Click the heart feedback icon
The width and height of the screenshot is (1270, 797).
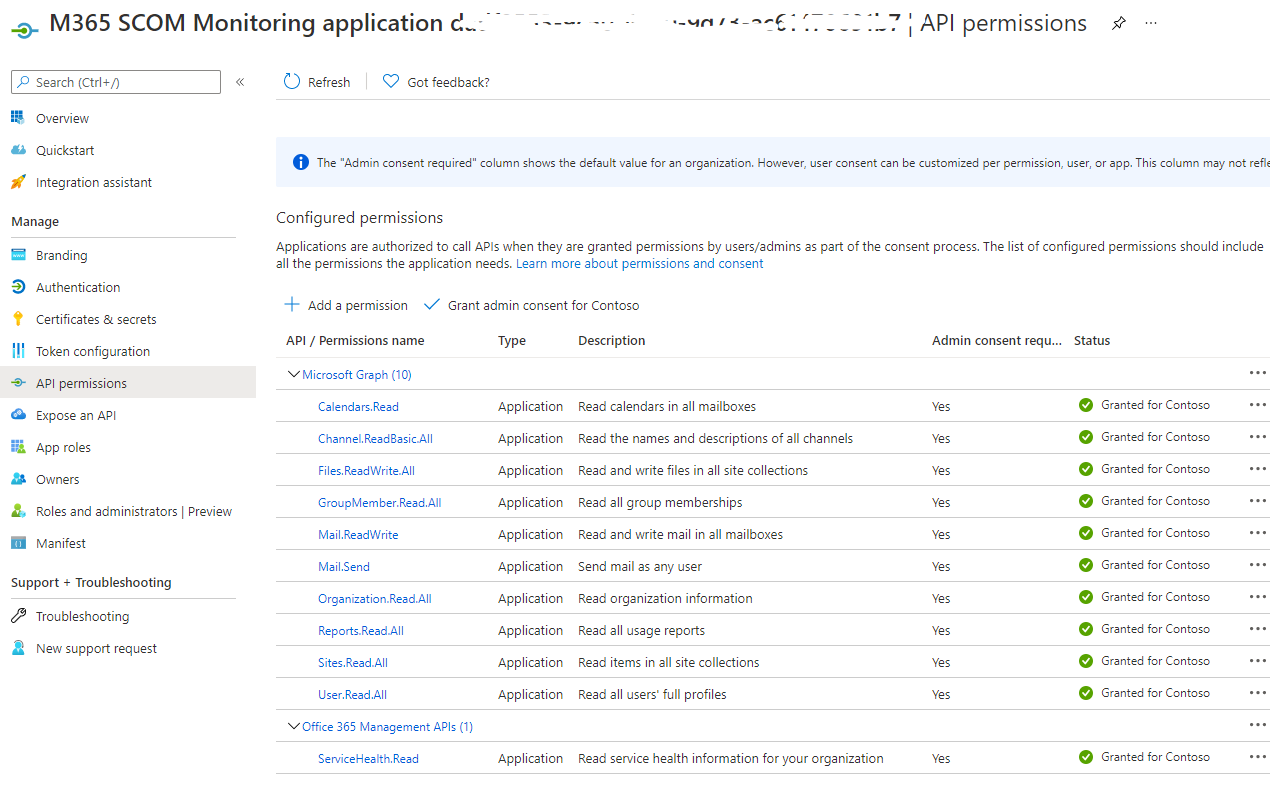391,82
